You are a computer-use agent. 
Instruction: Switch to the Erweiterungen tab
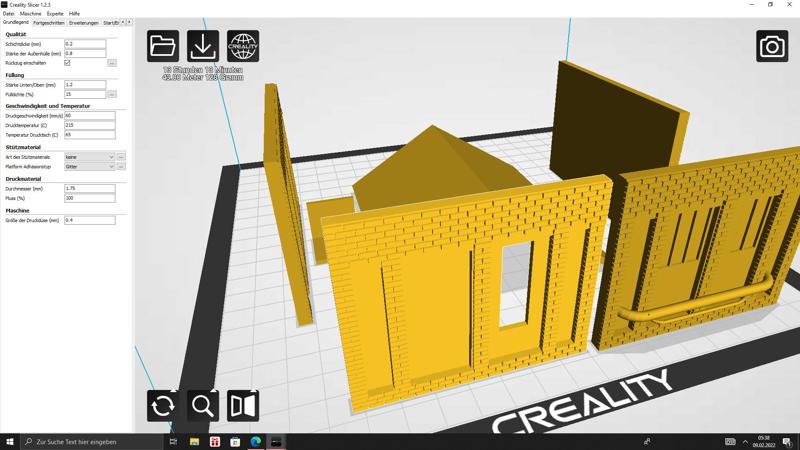click(x=84, y=23)
